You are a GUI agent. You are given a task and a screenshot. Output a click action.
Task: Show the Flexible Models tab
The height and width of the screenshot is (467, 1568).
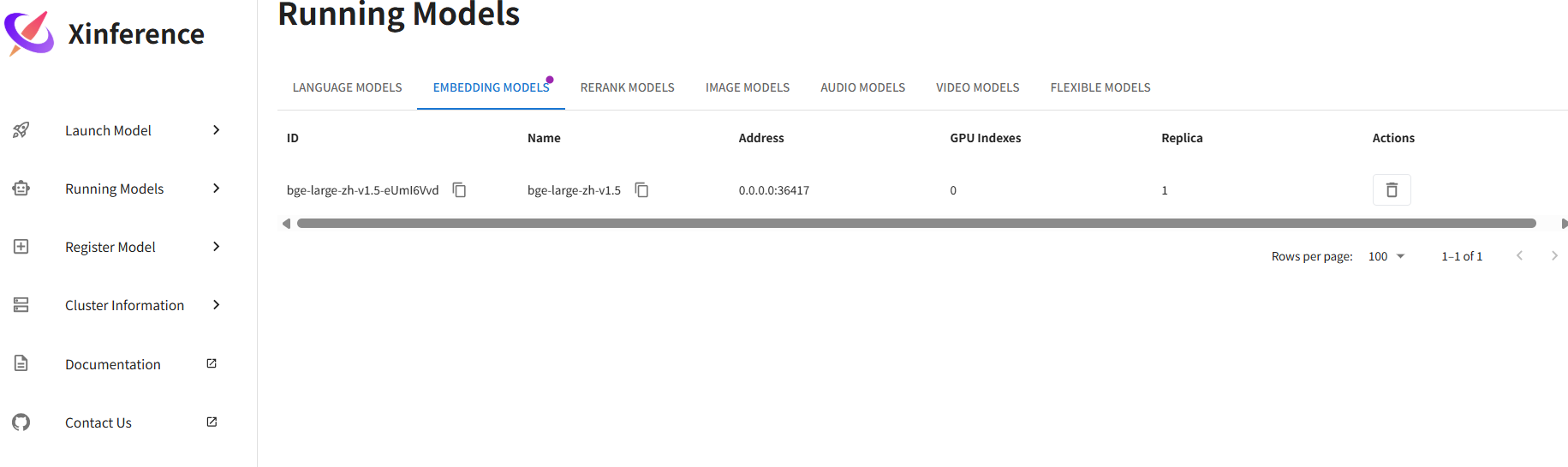[1100, 87]
